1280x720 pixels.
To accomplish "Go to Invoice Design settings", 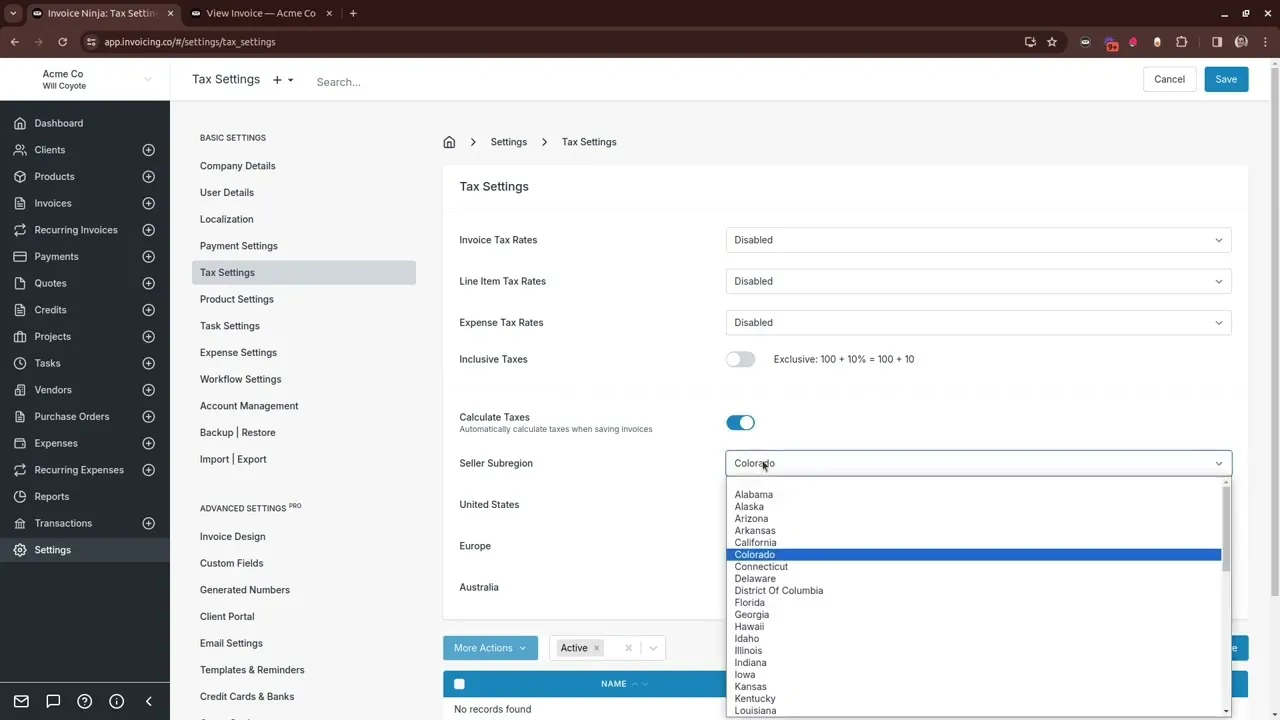I will (233, 537).
